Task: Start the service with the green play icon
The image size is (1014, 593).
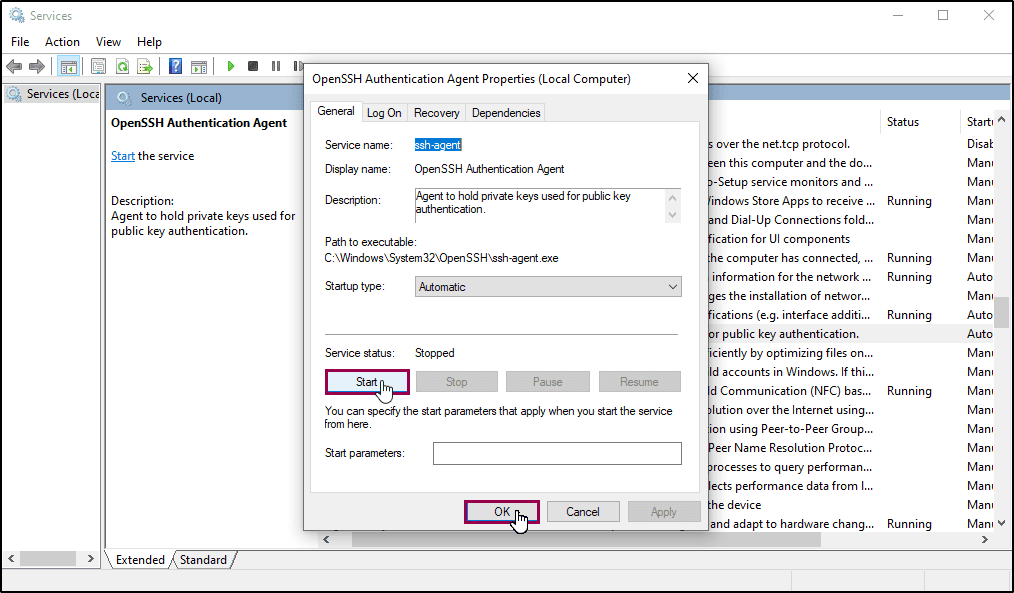Action: click(x=230, y=66)
